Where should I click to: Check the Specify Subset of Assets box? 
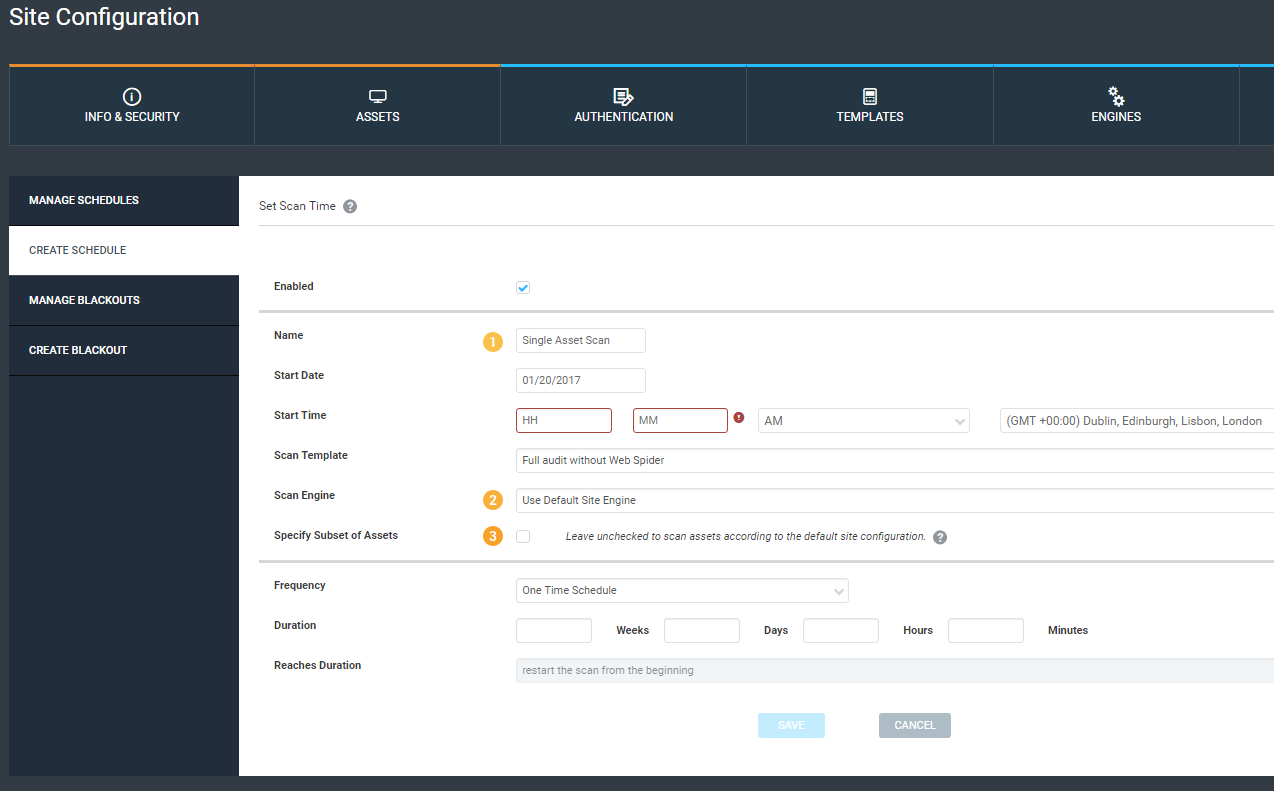523,537
